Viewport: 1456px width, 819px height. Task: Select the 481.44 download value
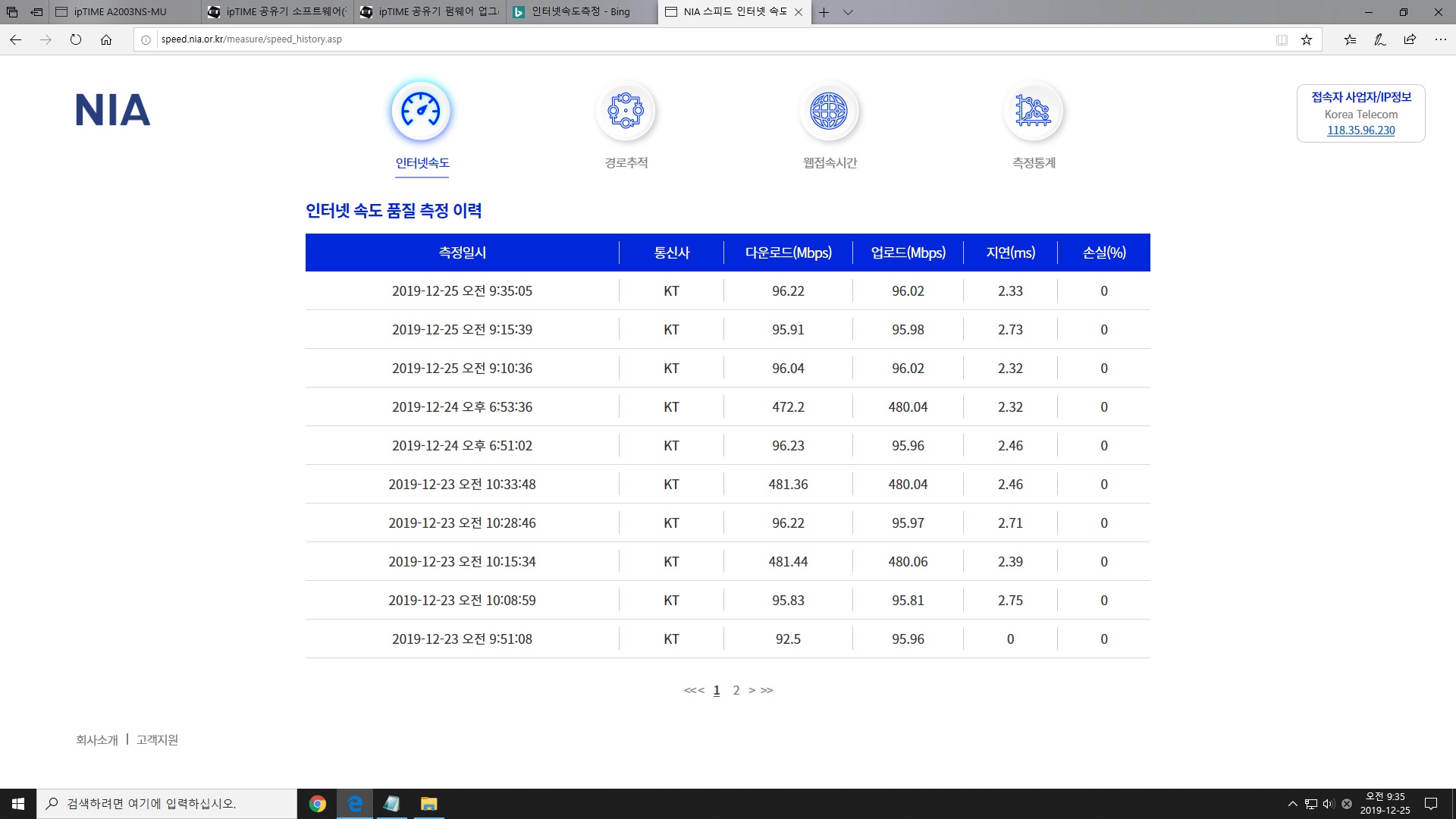789,562
